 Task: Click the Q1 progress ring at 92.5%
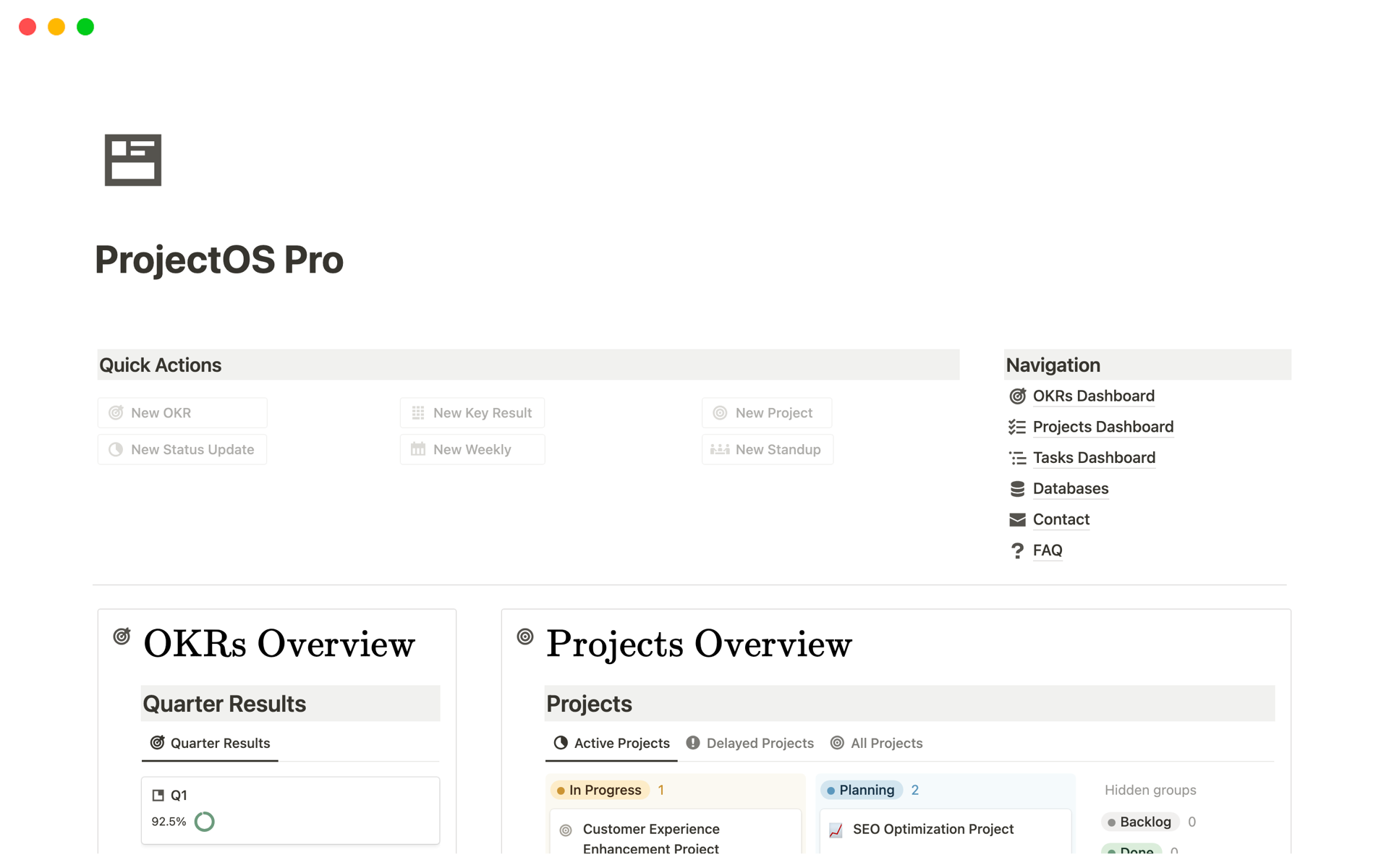click(205, 822)
